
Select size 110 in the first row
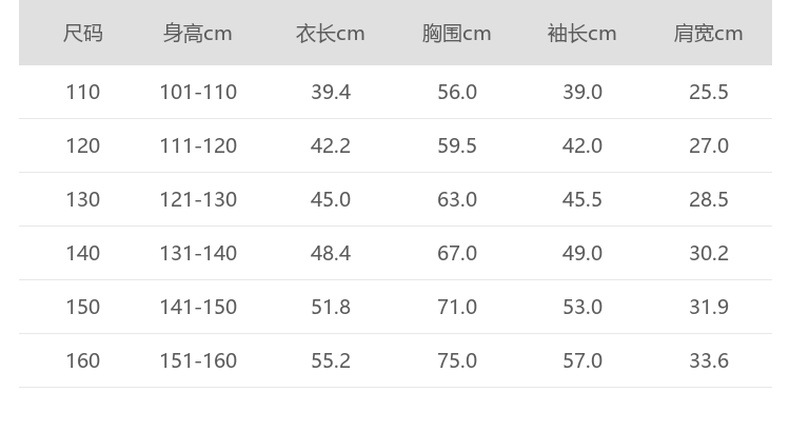pyautogui.click(x=83, y=92)
